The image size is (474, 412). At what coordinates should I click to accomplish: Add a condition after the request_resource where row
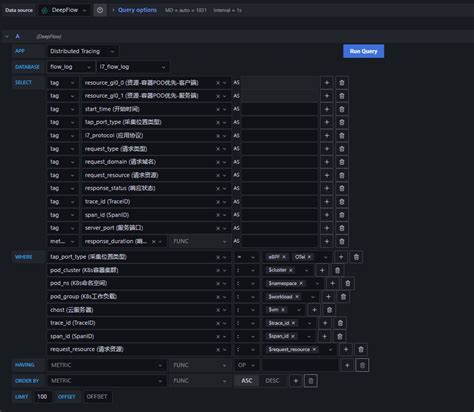[346, 349]
